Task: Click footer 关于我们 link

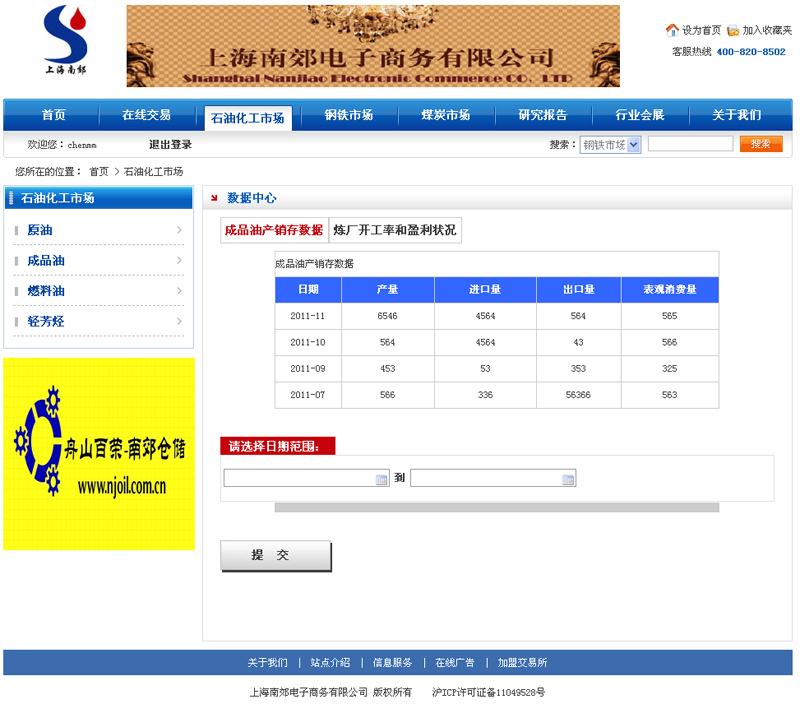Action: (x=267, y=662)
